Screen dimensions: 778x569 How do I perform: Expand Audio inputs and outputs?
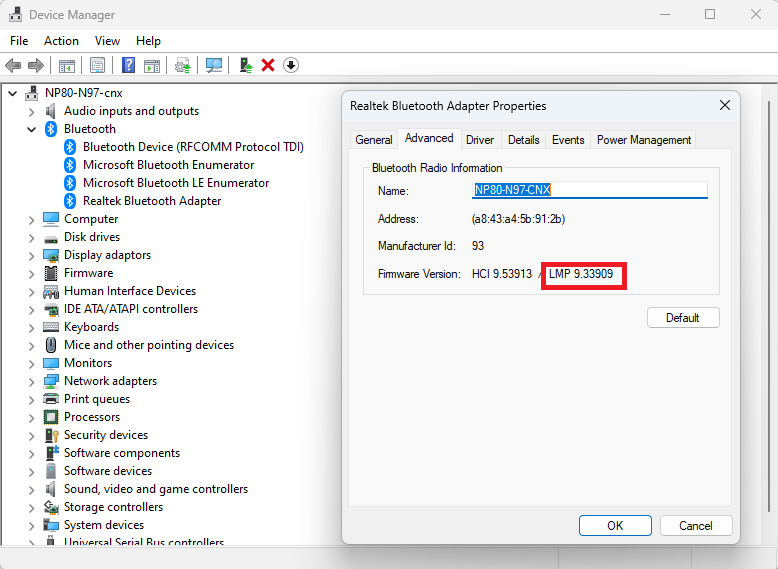31,112
